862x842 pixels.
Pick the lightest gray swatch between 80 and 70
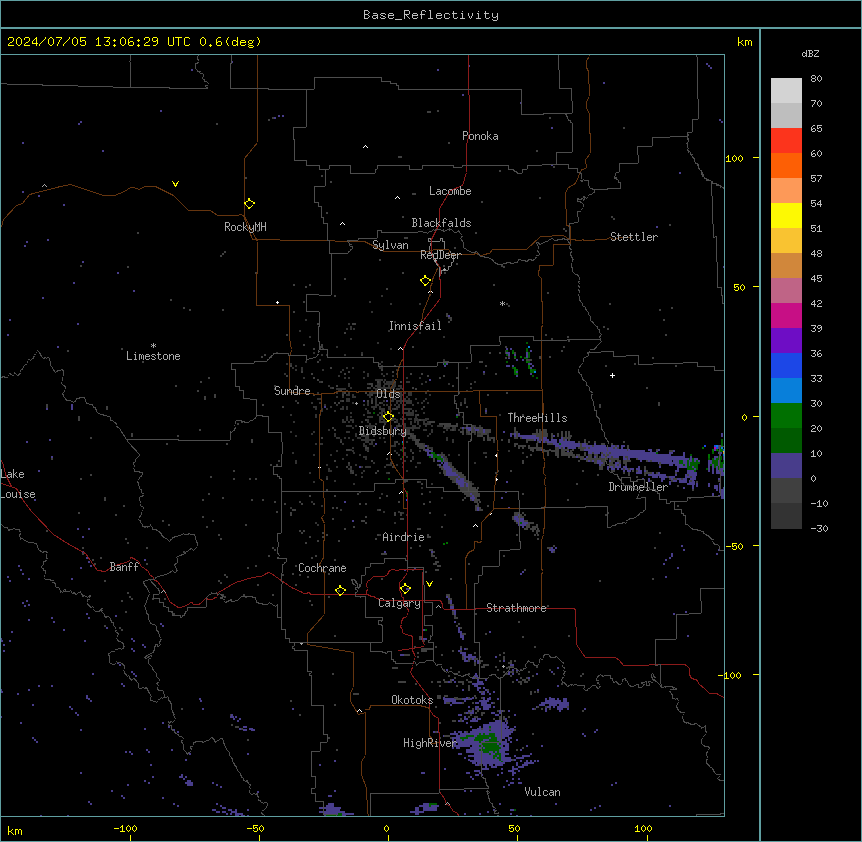(786, 91)
